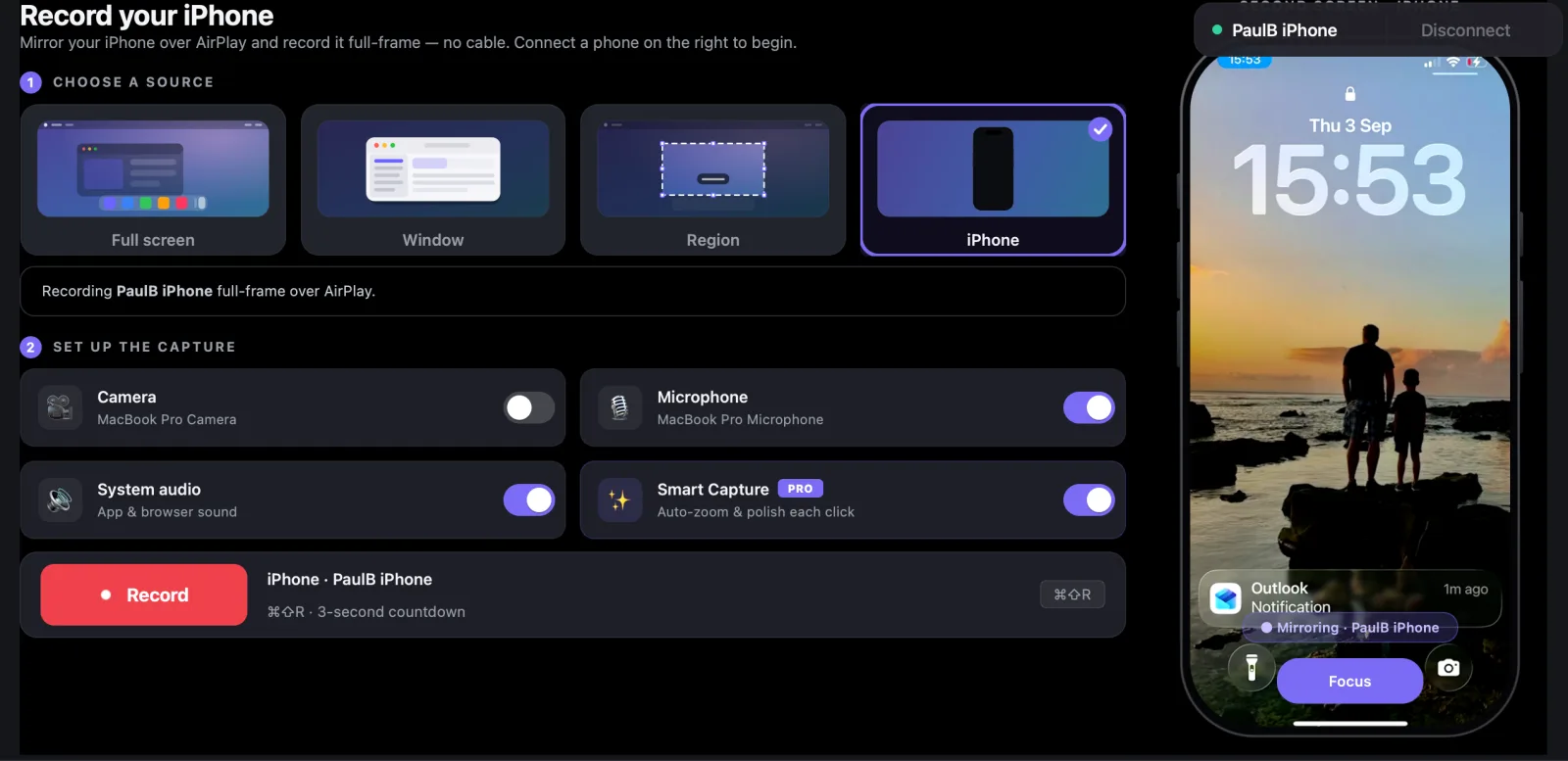
Task: Click the System audio speaker icon
Action: coord(60,499)
